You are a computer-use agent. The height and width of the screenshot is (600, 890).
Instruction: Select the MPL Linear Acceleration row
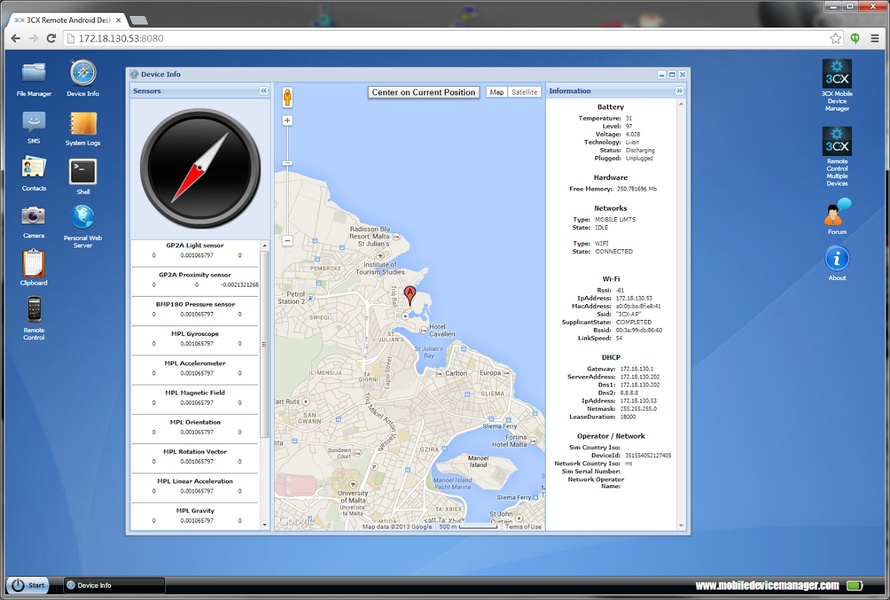pyautogui.click(x=195, y=486)
